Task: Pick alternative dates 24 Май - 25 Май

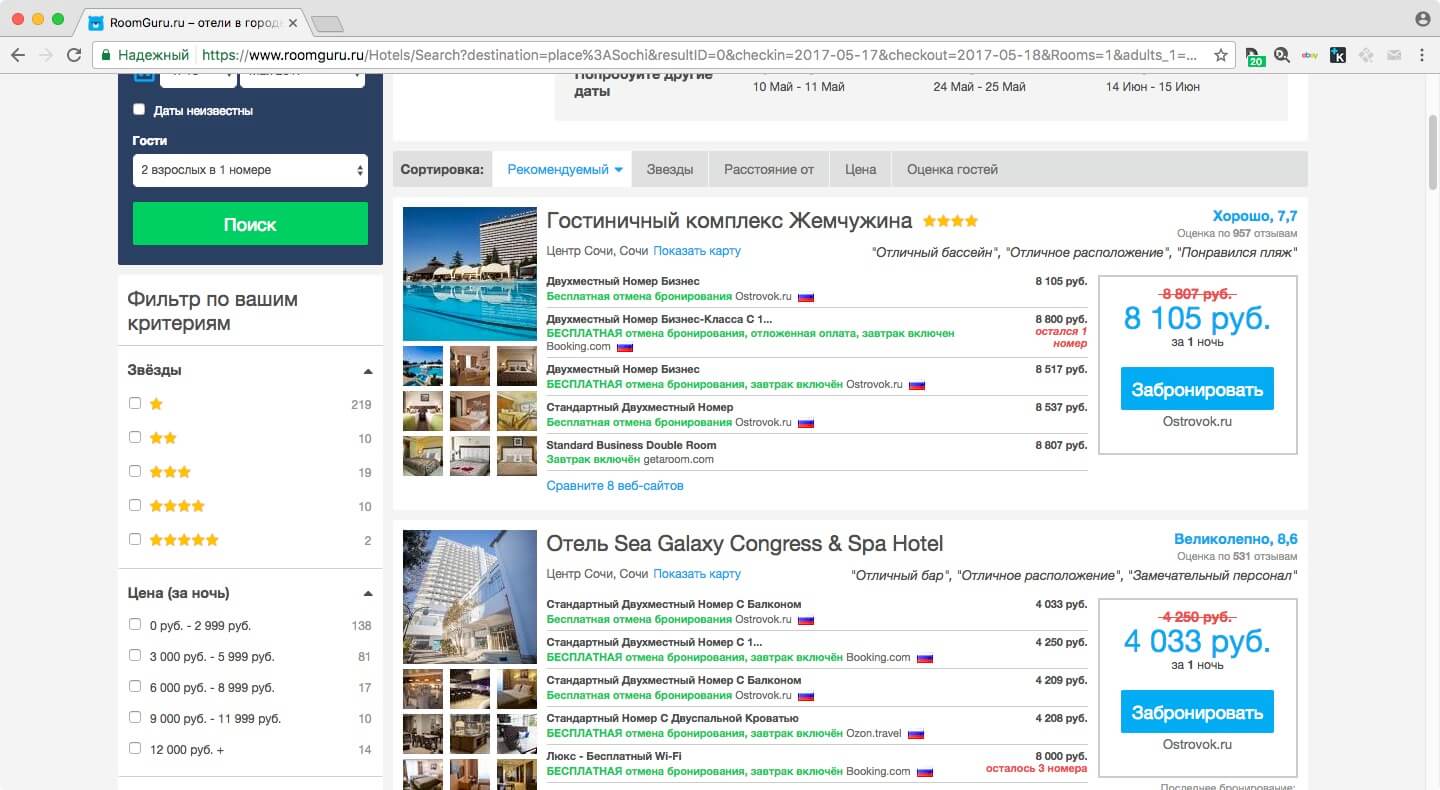Action: tap(979, 87)
